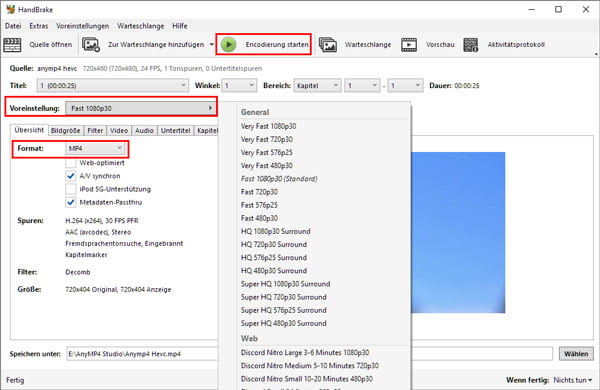Open the end chapter dropdown
Viewport: 600px width, 390px height.
pyautogui.click(x=405, y=85)
